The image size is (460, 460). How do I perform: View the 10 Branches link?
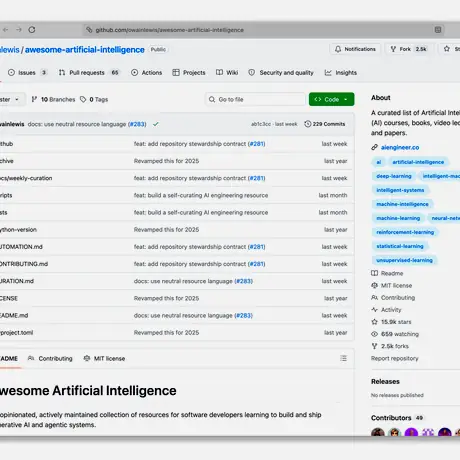click(x=53, y=99)
